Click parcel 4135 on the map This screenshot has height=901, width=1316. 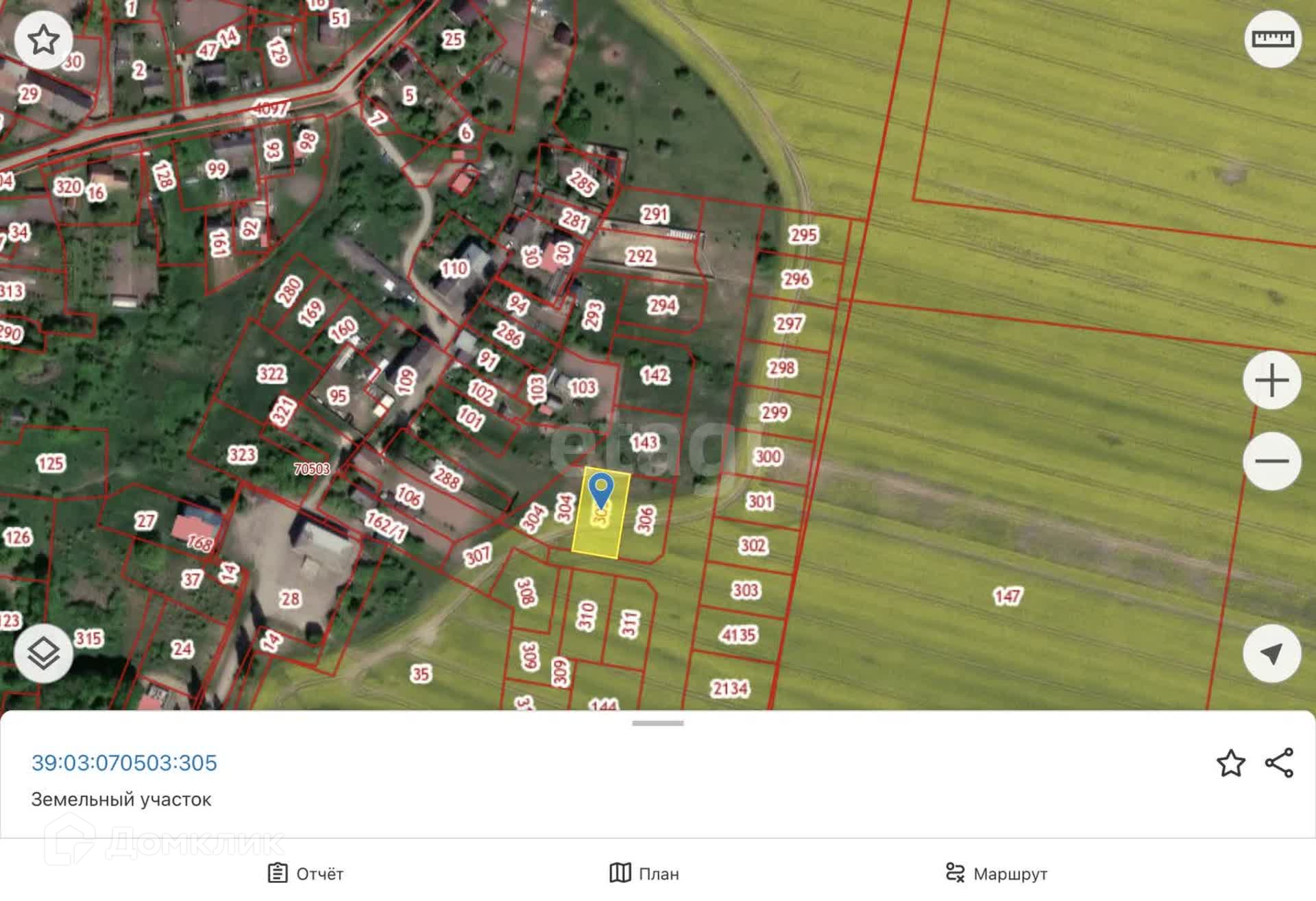click(738, 635)
